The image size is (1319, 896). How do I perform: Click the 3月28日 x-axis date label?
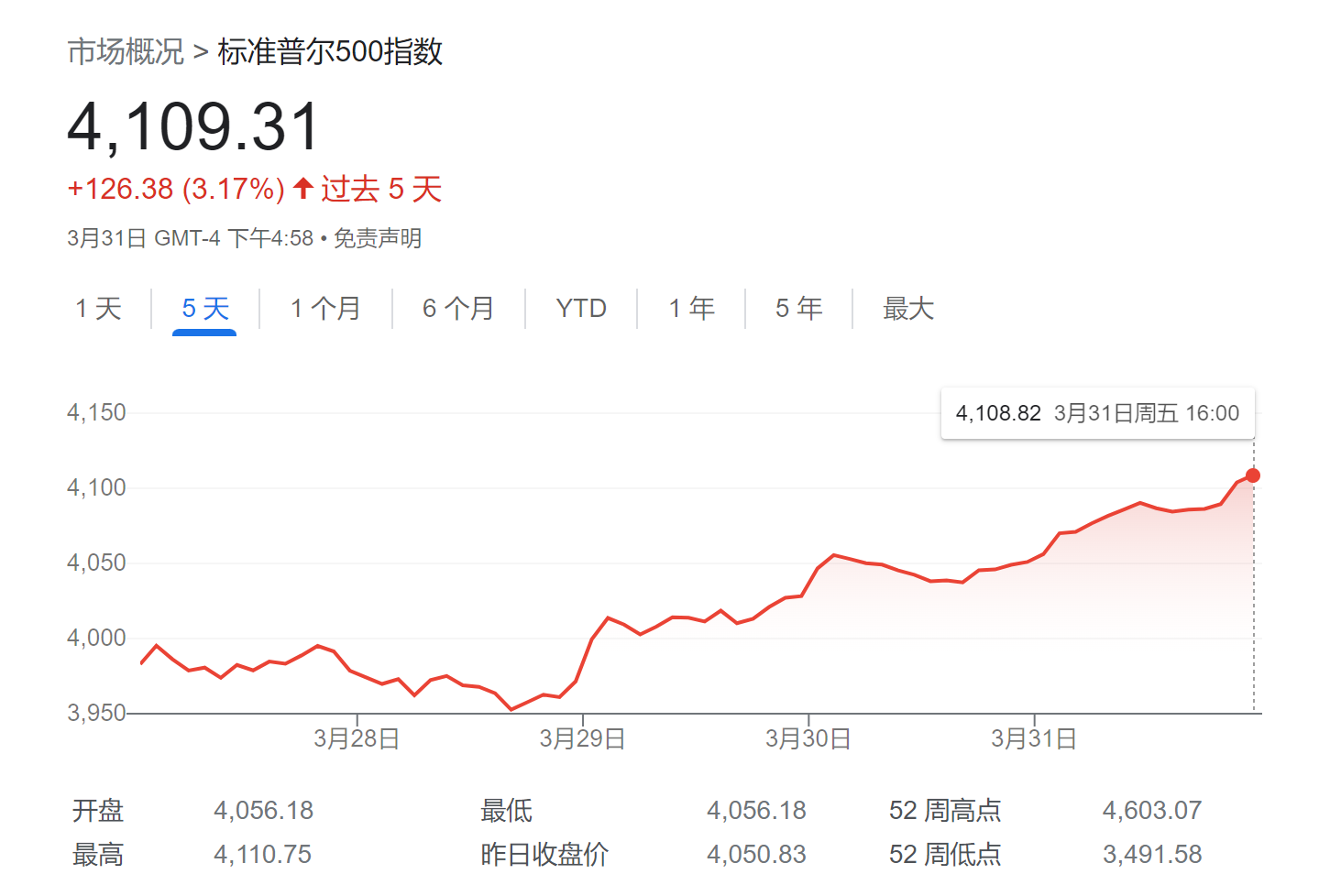point(357,738)
